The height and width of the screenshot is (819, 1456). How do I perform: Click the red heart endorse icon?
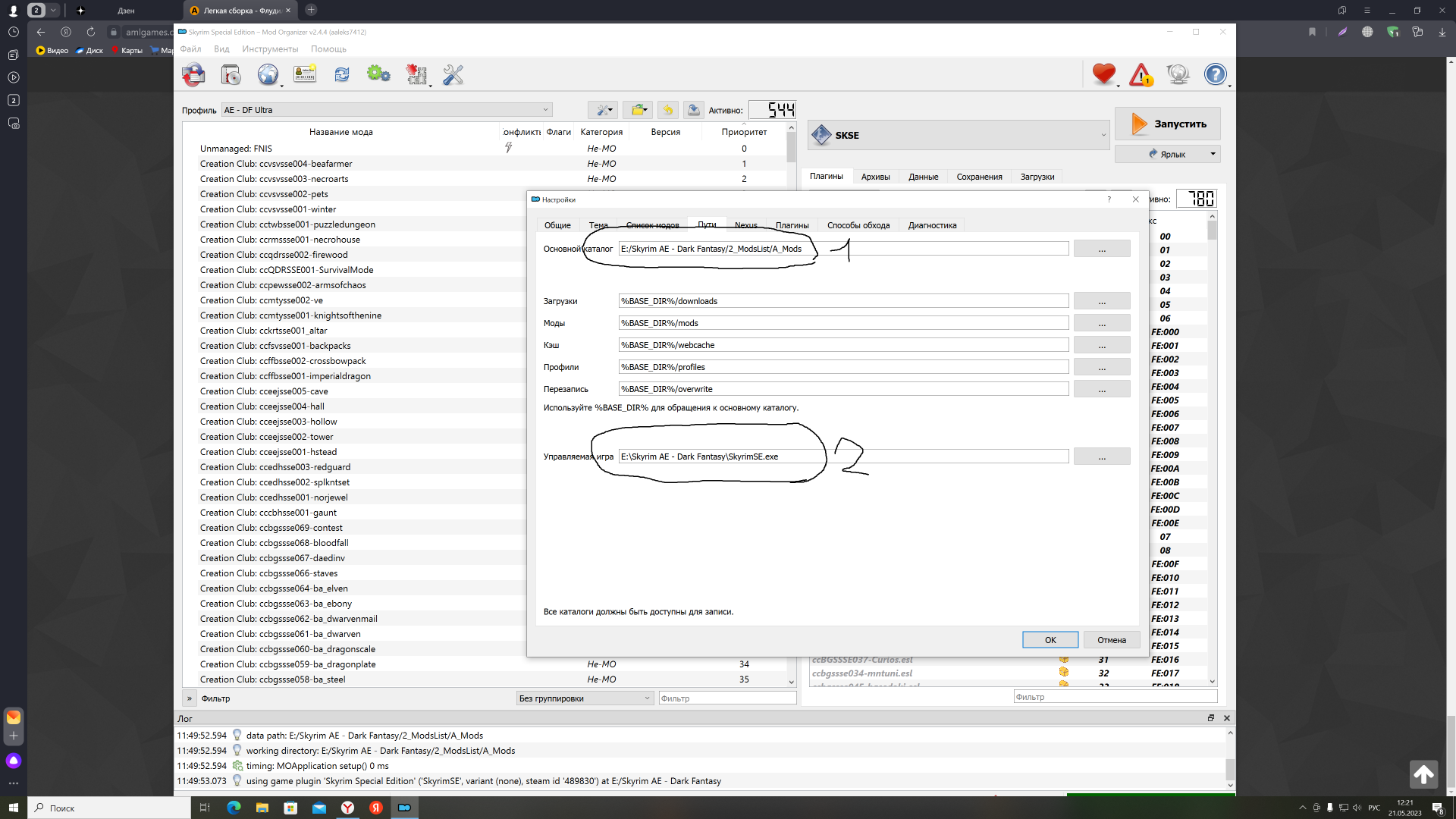(1104, 74)
